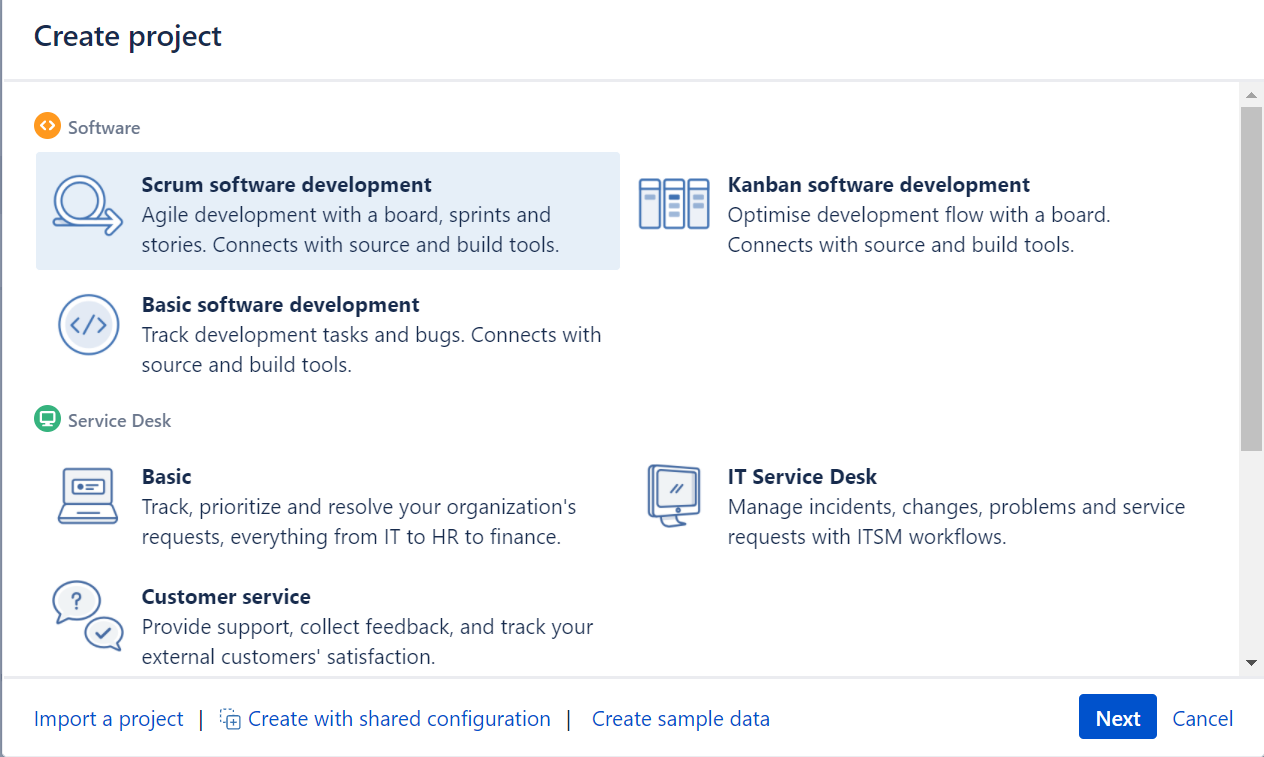The image size is (1264, 757).
Task: Open the Create sample data link
Action: click(681, 719)
